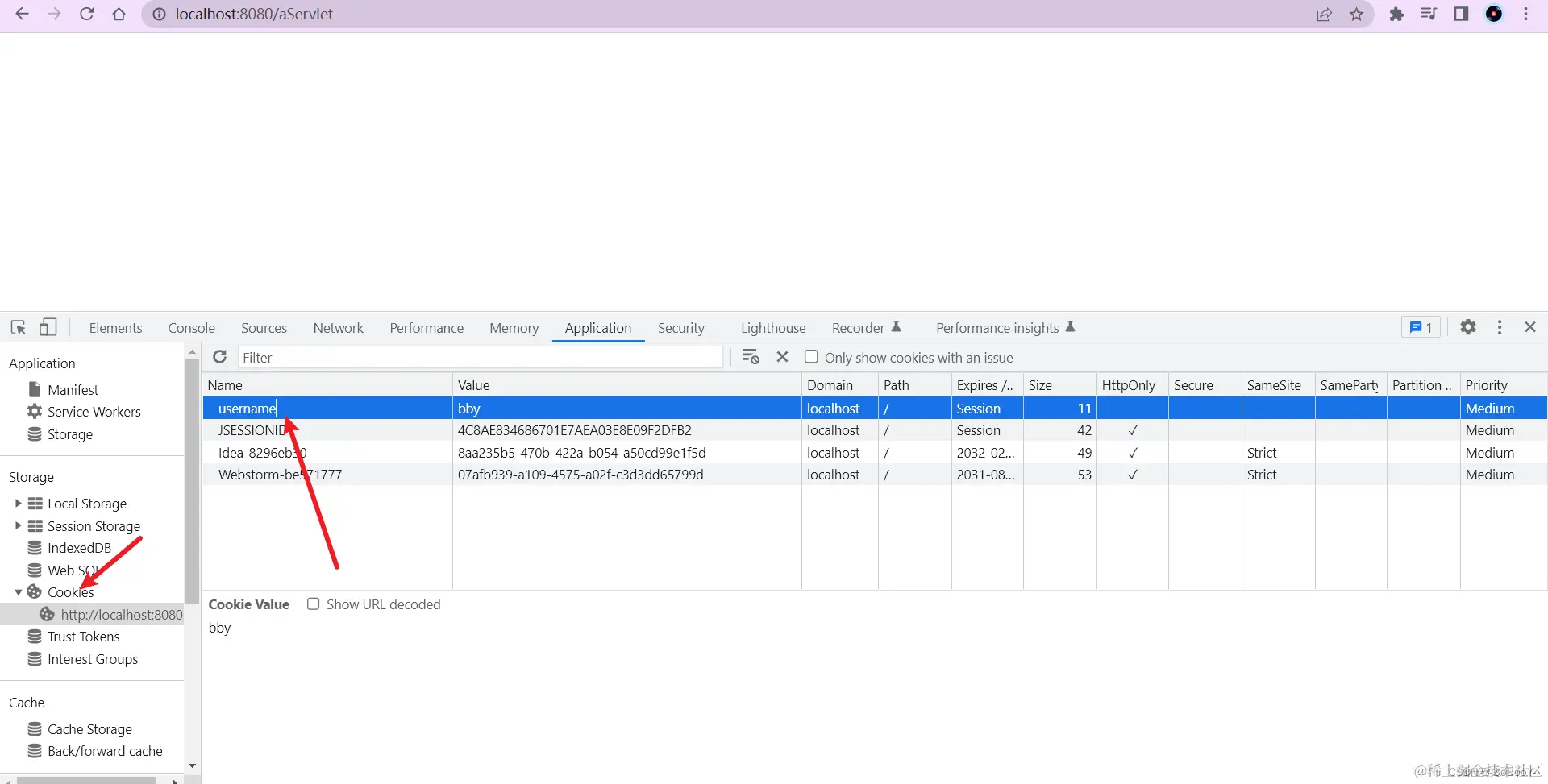View site information icon in address bar

160,14
